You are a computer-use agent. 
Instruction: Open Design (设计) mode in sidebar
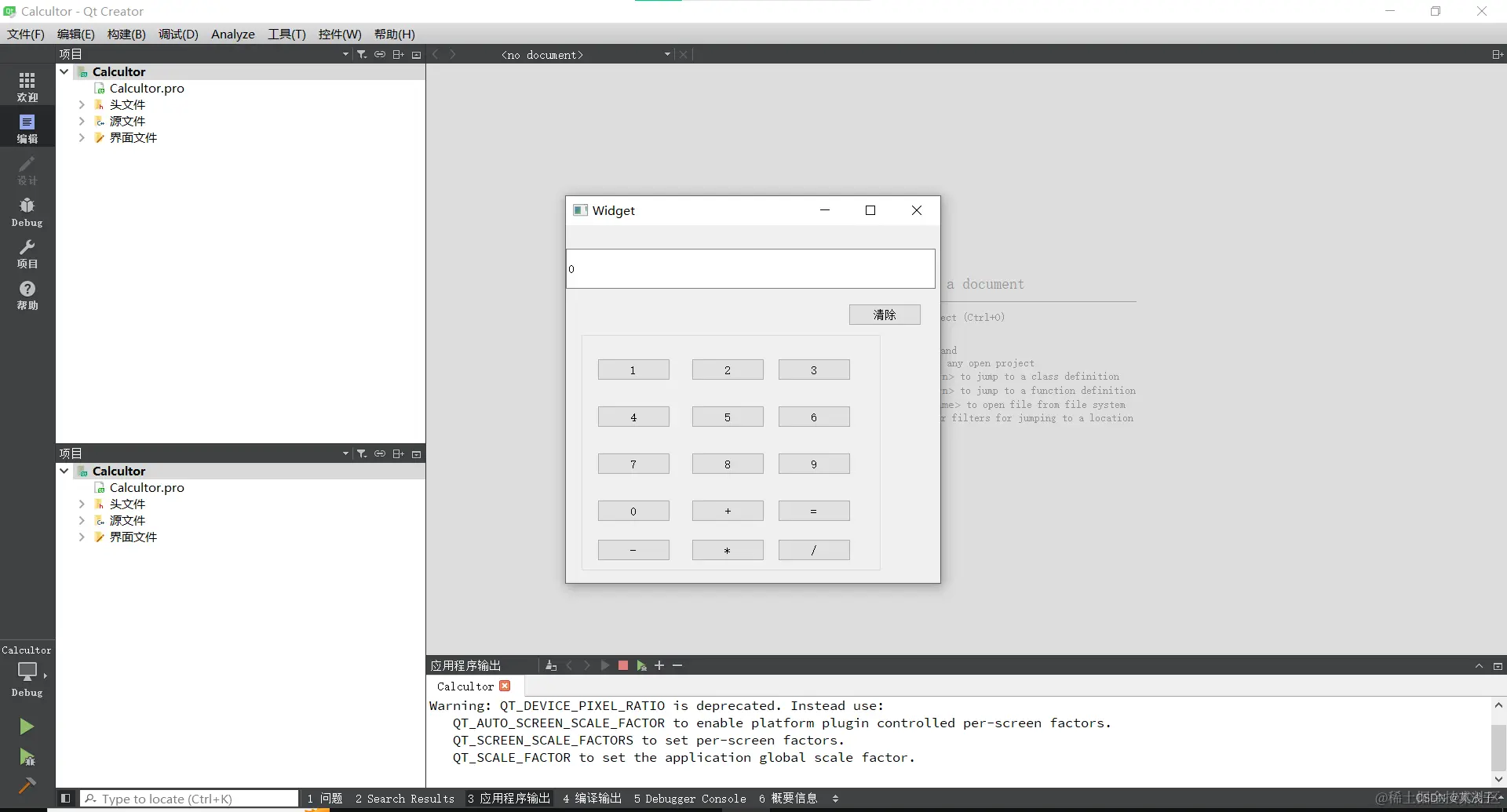click(27, 169)
